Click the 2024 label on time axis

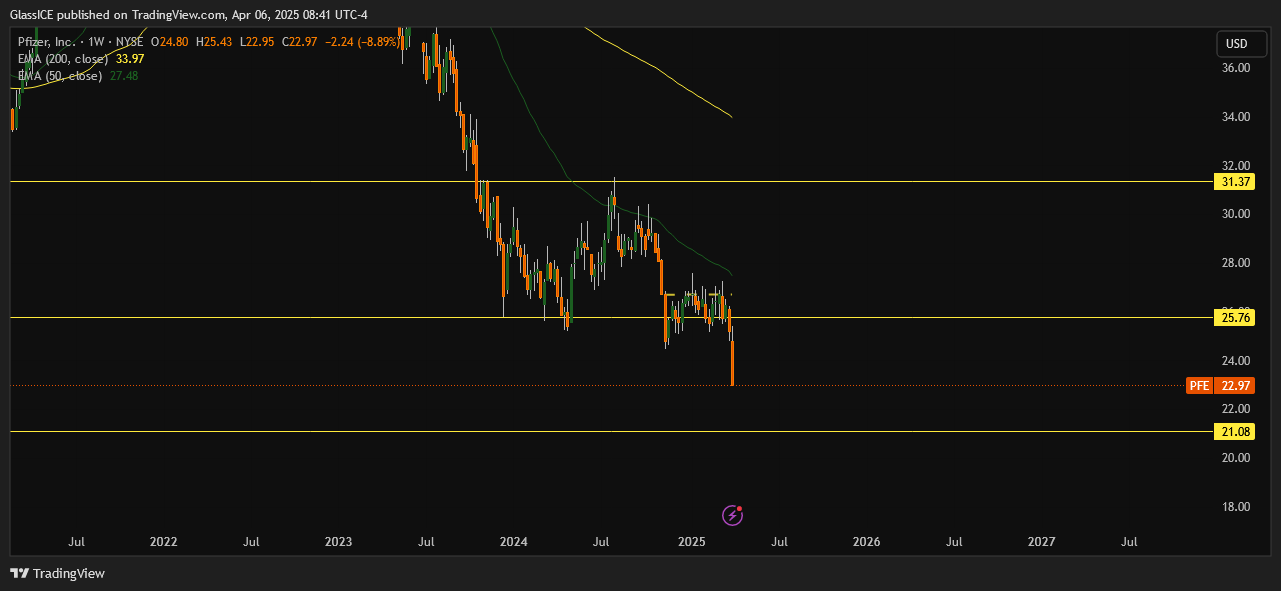(514, 542)
